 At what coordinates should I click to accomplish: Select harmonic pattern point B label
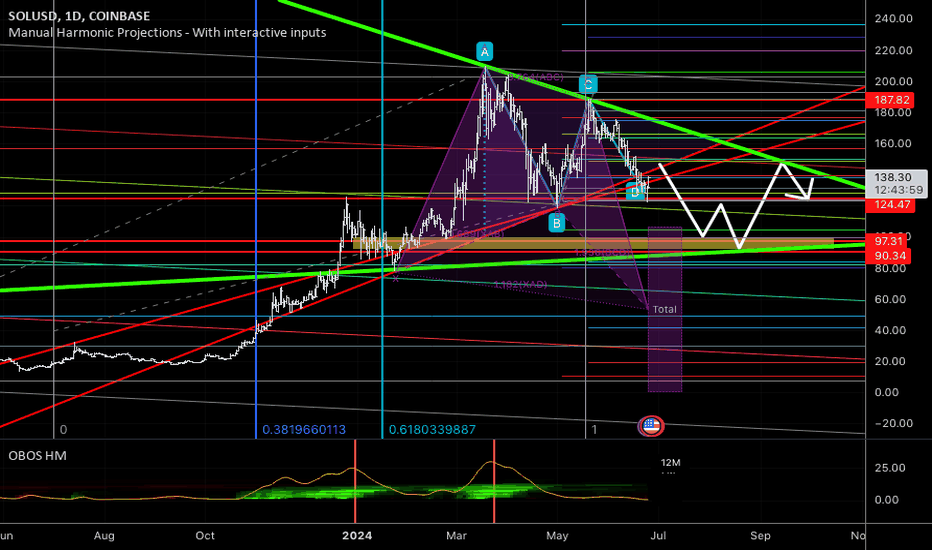coord(556,224)
